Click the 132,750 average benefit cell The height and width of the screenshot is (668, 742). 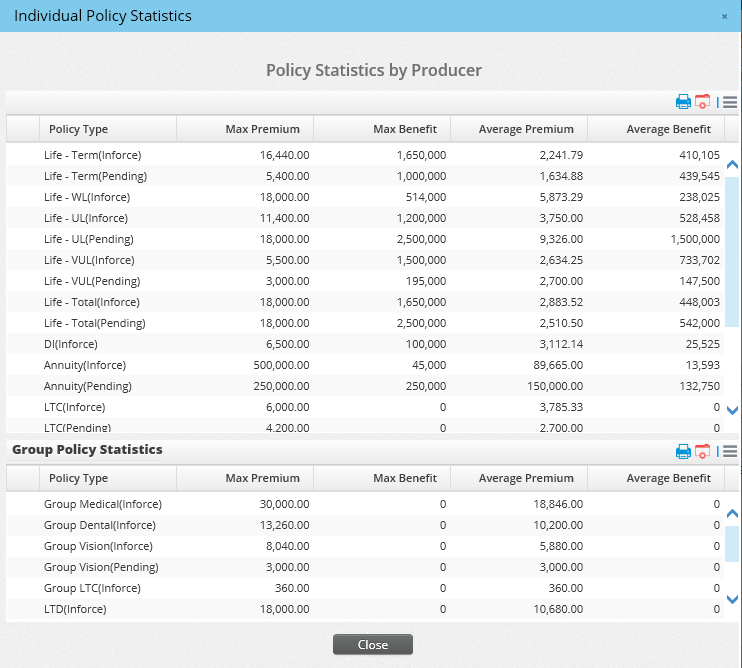(700, 386)
